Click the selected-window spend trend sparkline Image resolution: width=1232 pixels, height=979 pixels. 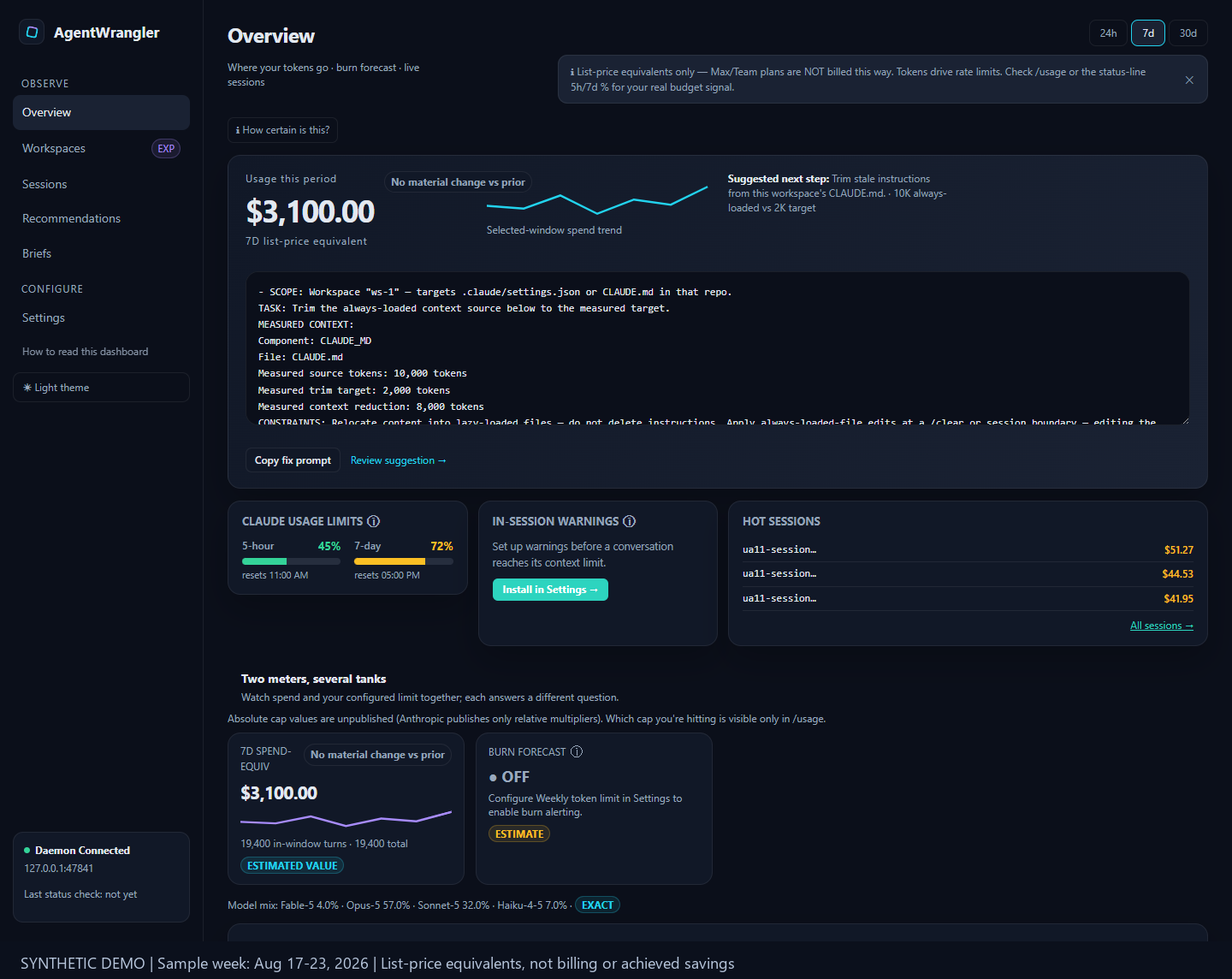(x=597, y=199)
